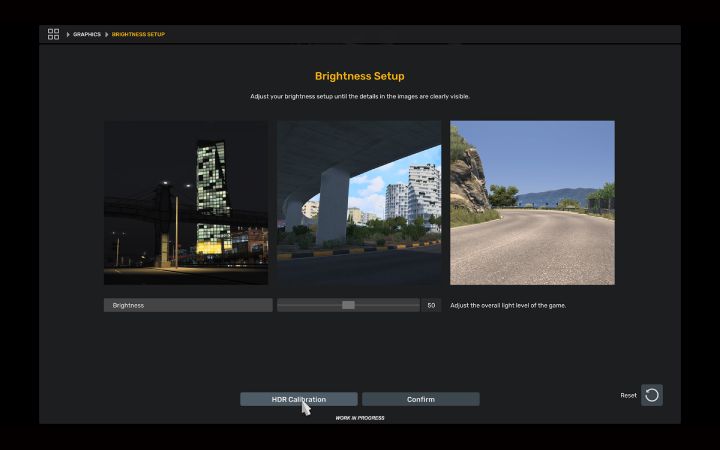Click the arrow before BRIGHTNESS SETUP breadcrumb
Image resolution: width=720 pixels, height=450 pixels.
[x=107, y=34]
